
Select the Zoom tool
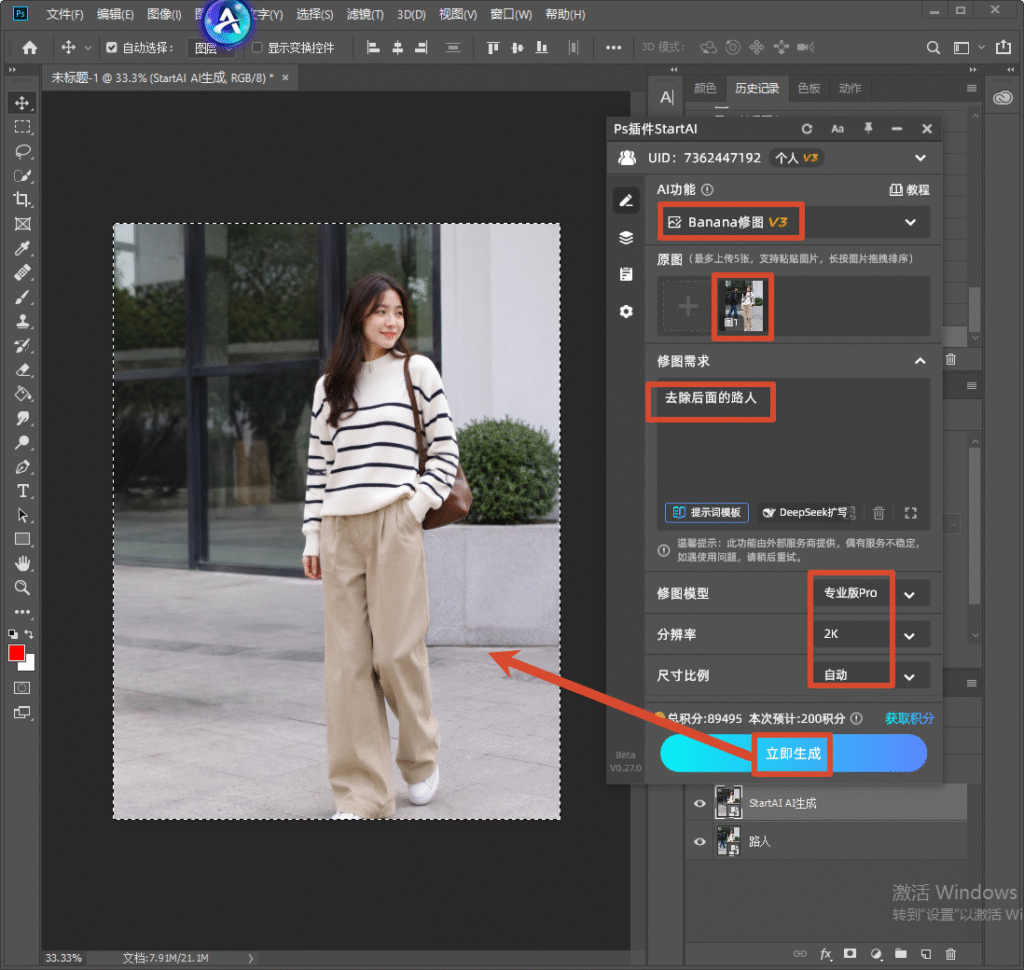tap(22, 587)
